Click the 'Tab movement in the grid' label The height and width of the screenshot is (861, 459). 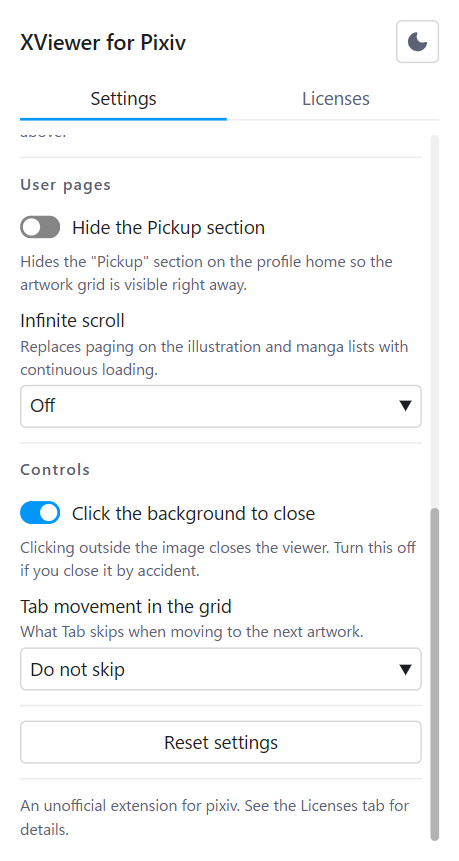pyautogui.click(x=126, y=607)
